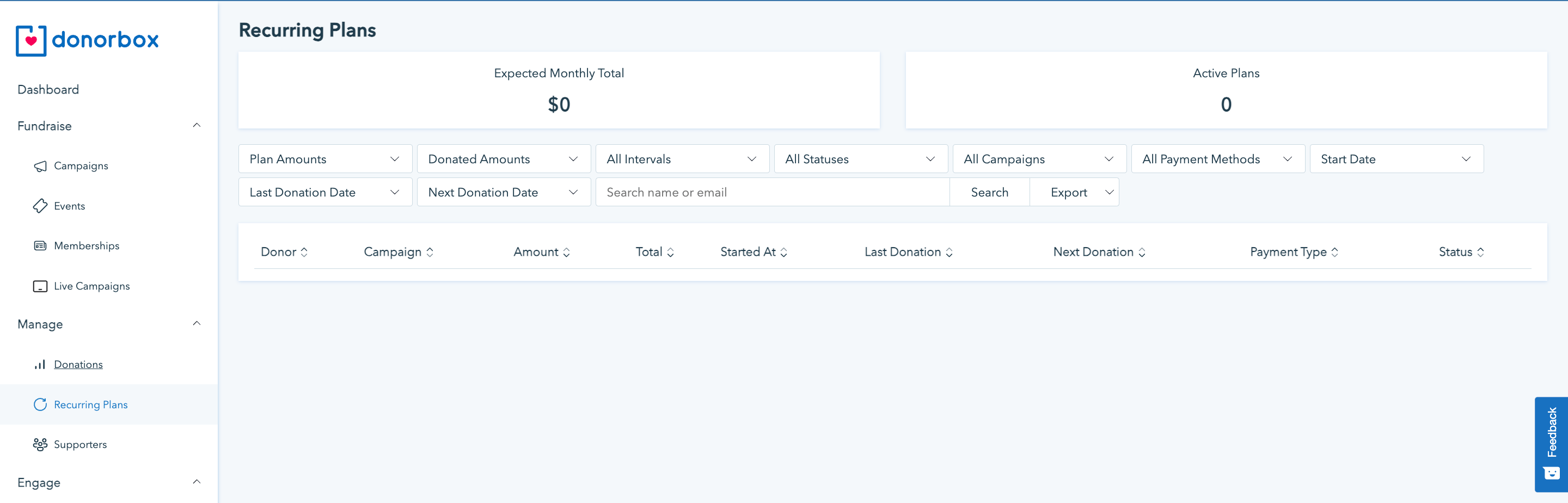Click the Live Campaigns screen icon
The image size is (1568, 503).
pos(40,286)
